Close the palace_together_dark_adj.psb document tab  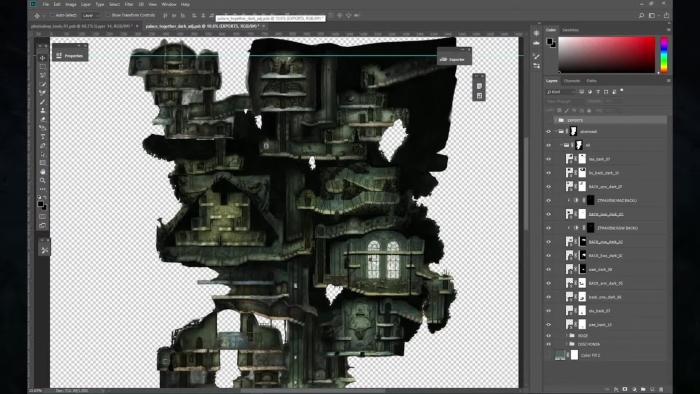263,26
